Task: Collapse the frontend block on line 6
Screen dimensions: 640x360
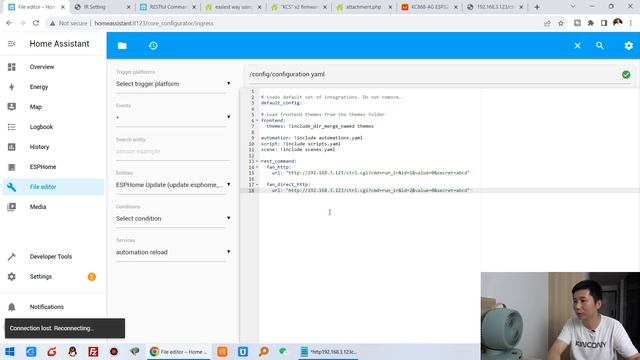Action: pyautogui.click(x=257, y=120)
